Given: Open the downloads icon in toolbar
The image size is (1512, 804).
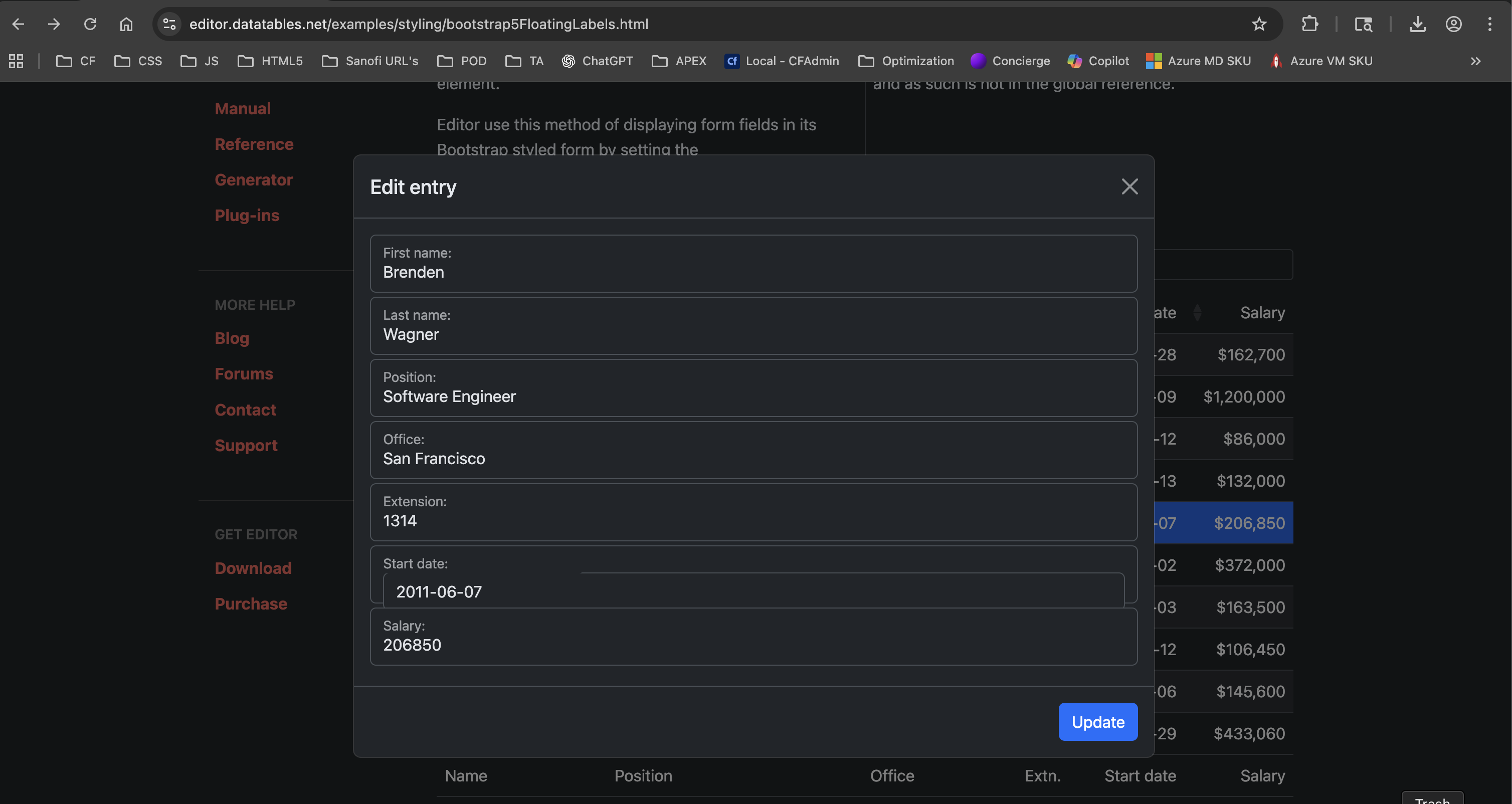Looking at the screenshot, I should coord(1417,24).
